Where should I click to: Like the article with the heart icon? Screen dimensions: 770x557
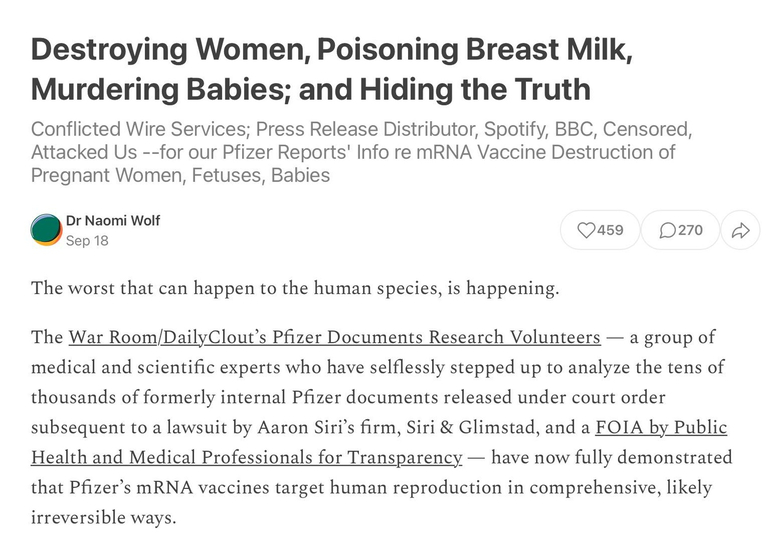coord(586,230)
